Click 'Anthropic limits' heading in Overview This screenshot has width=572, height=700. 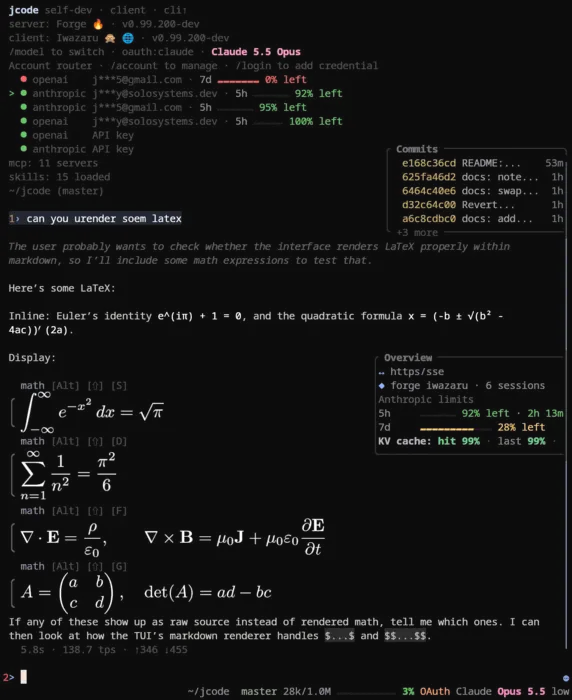point(426,400)
